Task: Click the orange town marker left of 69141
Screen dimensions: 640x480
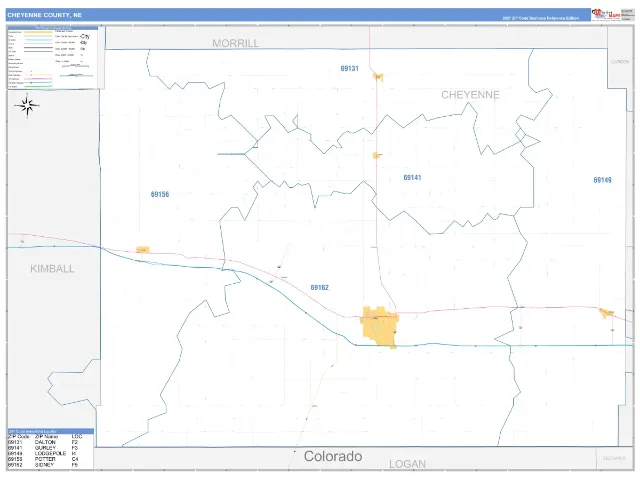Action: pos(376,156)
